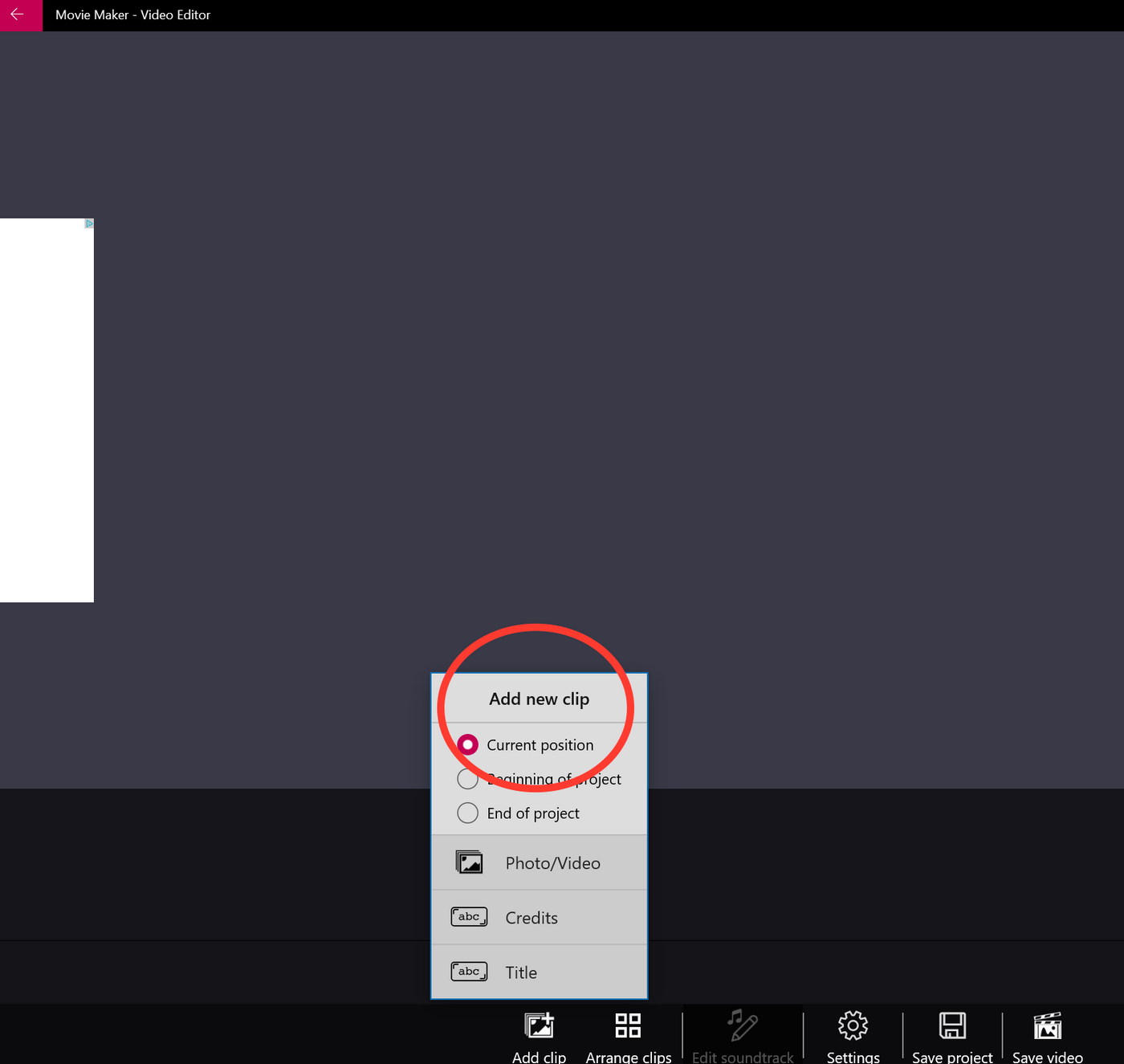Select the Add clip icon
This screenshot has height=1064, width=1124.
coord(539,1025)
